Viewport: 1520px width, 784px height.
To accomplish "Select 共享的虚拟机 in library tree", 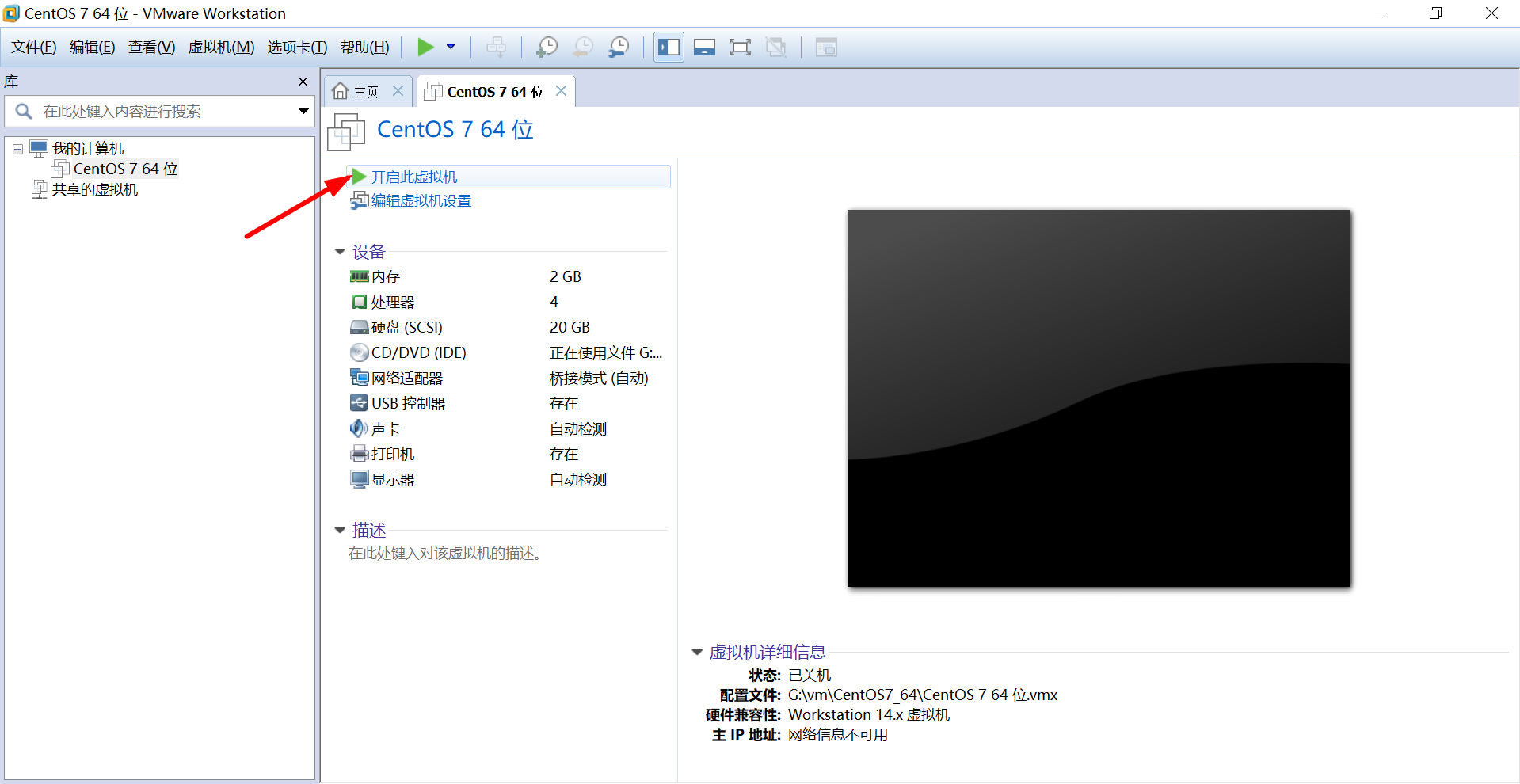I will coord(95,190).
